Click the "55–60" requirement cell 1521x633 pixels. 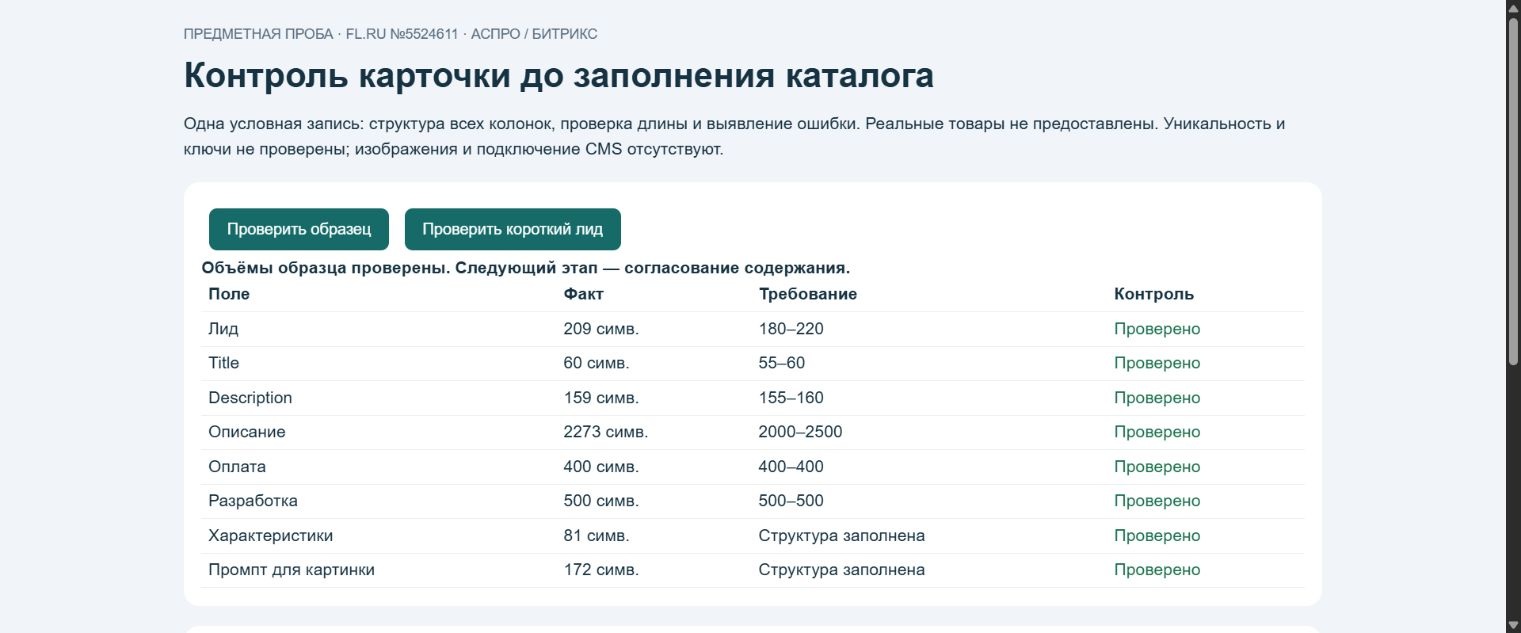click(x=782, y=363)
